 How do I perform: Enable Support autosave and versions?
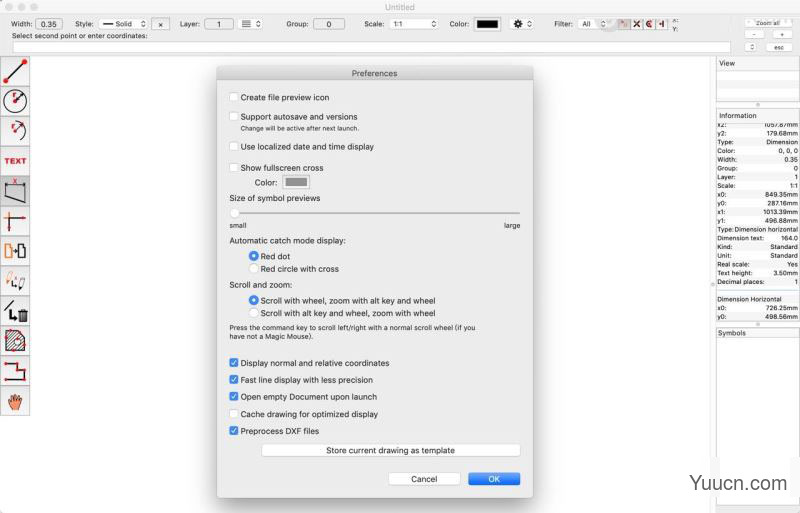click(x=234, y=116)
